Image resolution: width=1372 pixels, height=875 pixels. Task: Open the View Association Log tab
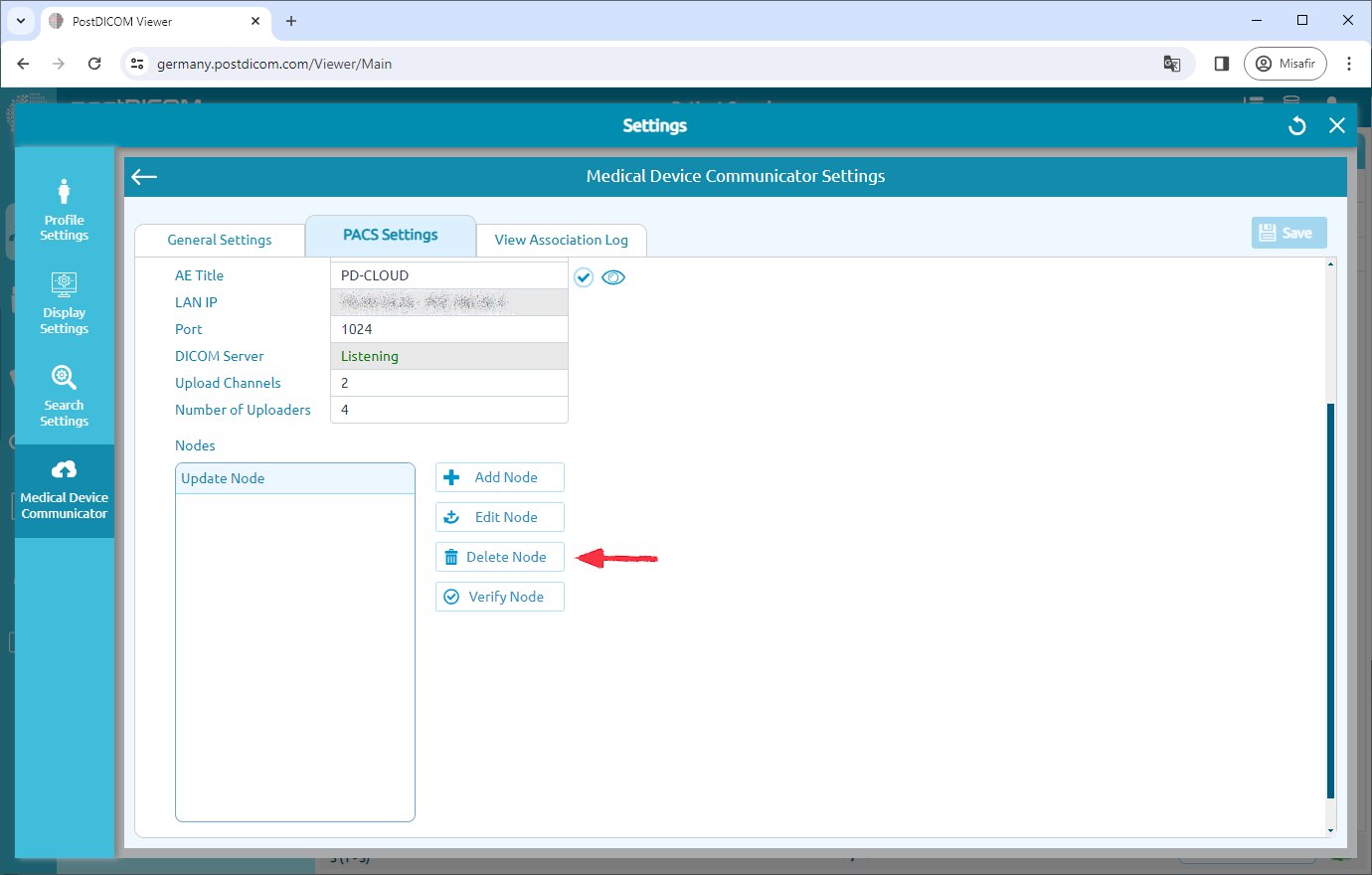tap(562, 240)
